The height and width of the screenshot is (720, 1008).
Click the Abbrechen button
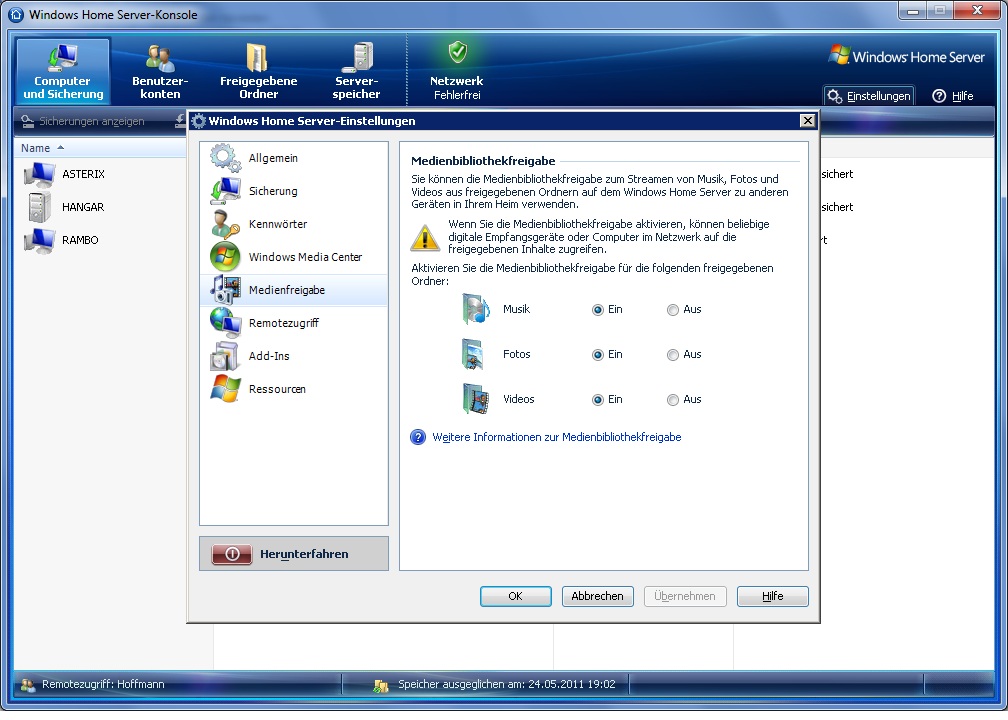tap(597, 596)
